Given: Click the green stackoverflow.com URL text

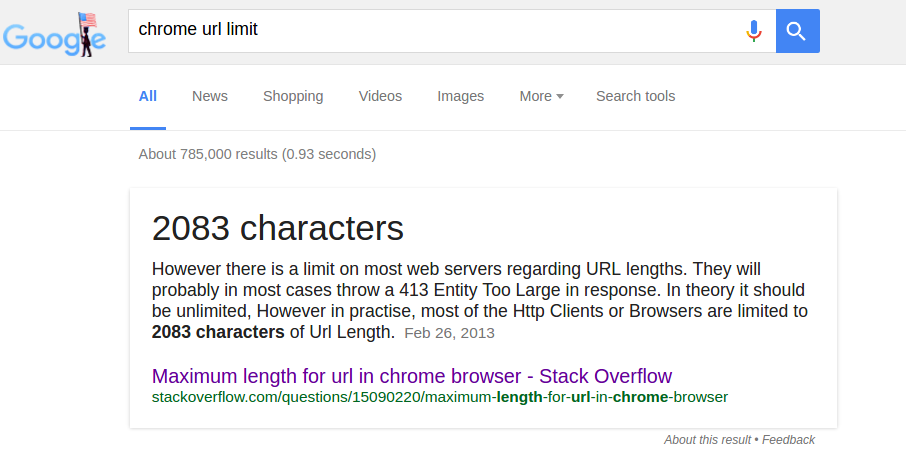Looking at the screenshot, I should coord(439,397).
